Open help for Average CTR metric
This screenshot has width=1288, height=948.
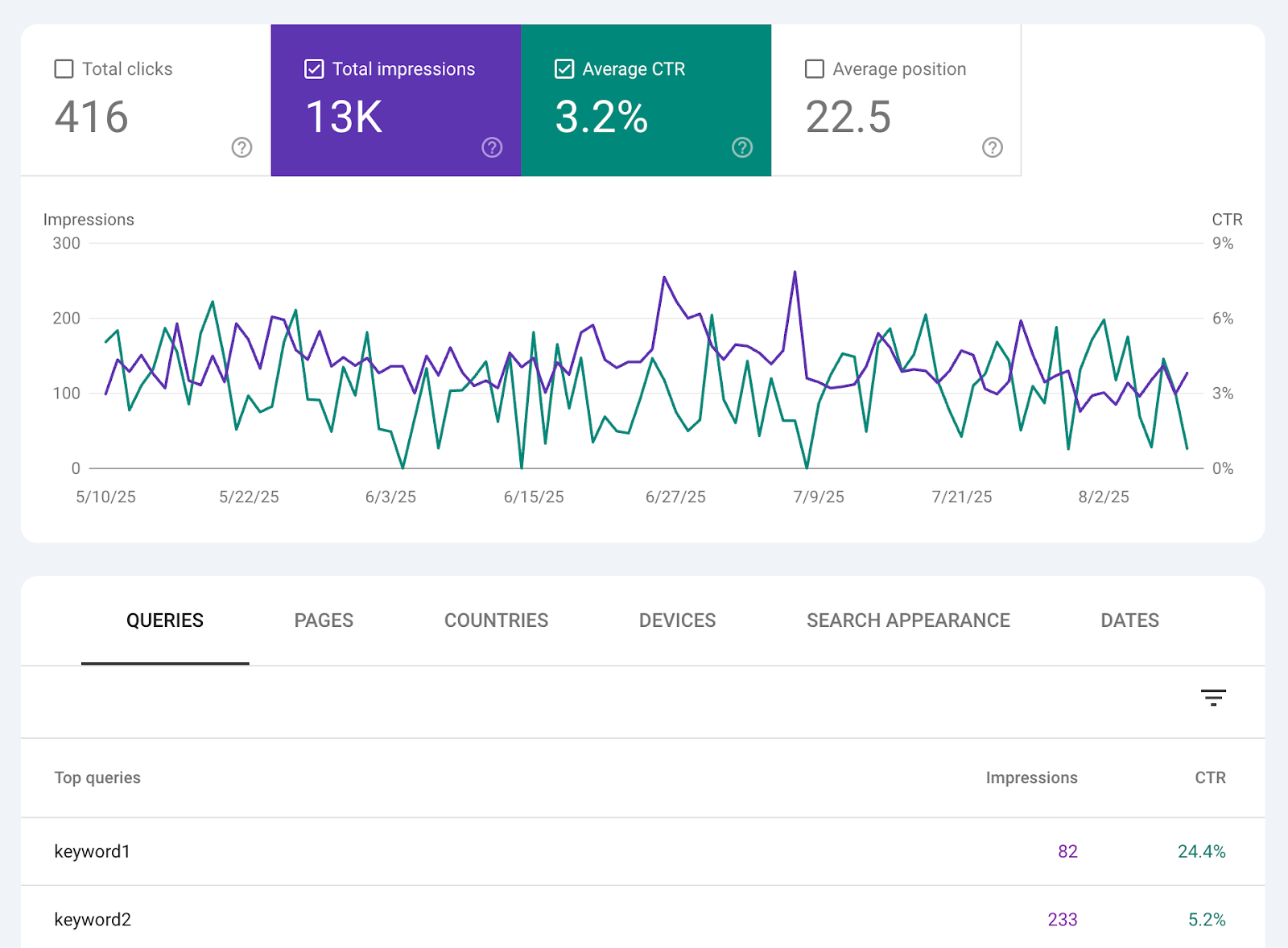(x=741, y=148)
